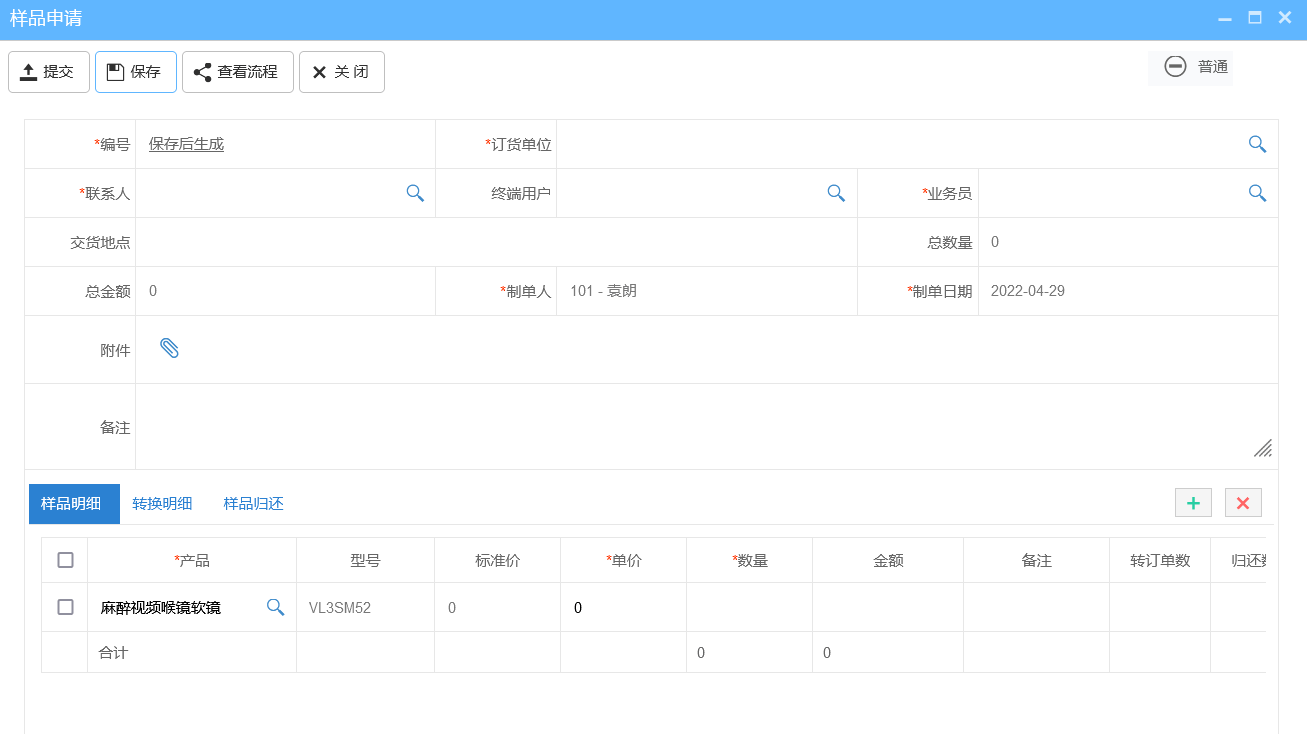Image resolution: width=1307 pixels, height=734 pixels.
Task: Open the product search icon beside 麻醉视频喉镜软镜
Action: [x=275, y=606]
